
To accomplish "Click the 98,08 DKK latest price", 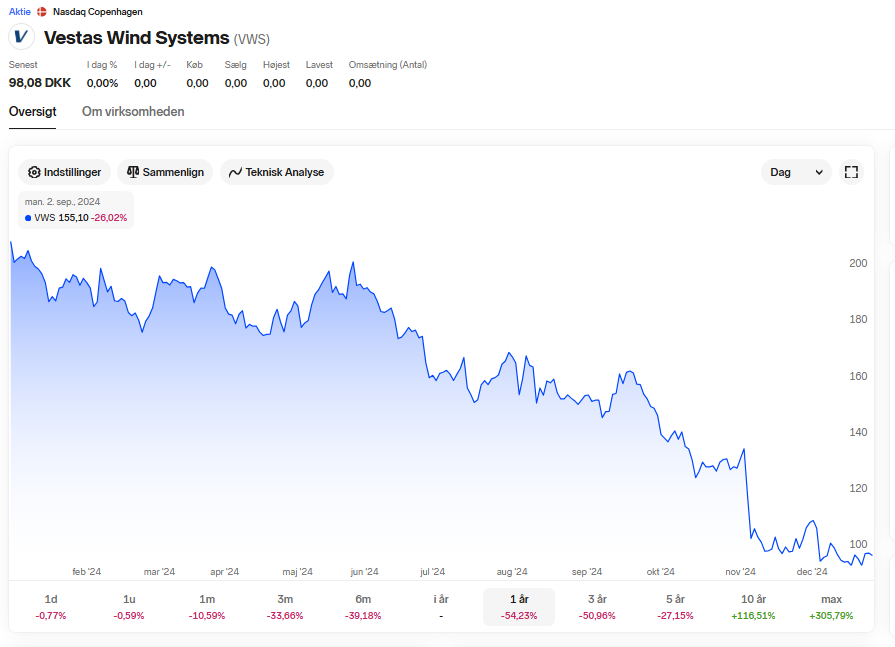I will (40, 83).
